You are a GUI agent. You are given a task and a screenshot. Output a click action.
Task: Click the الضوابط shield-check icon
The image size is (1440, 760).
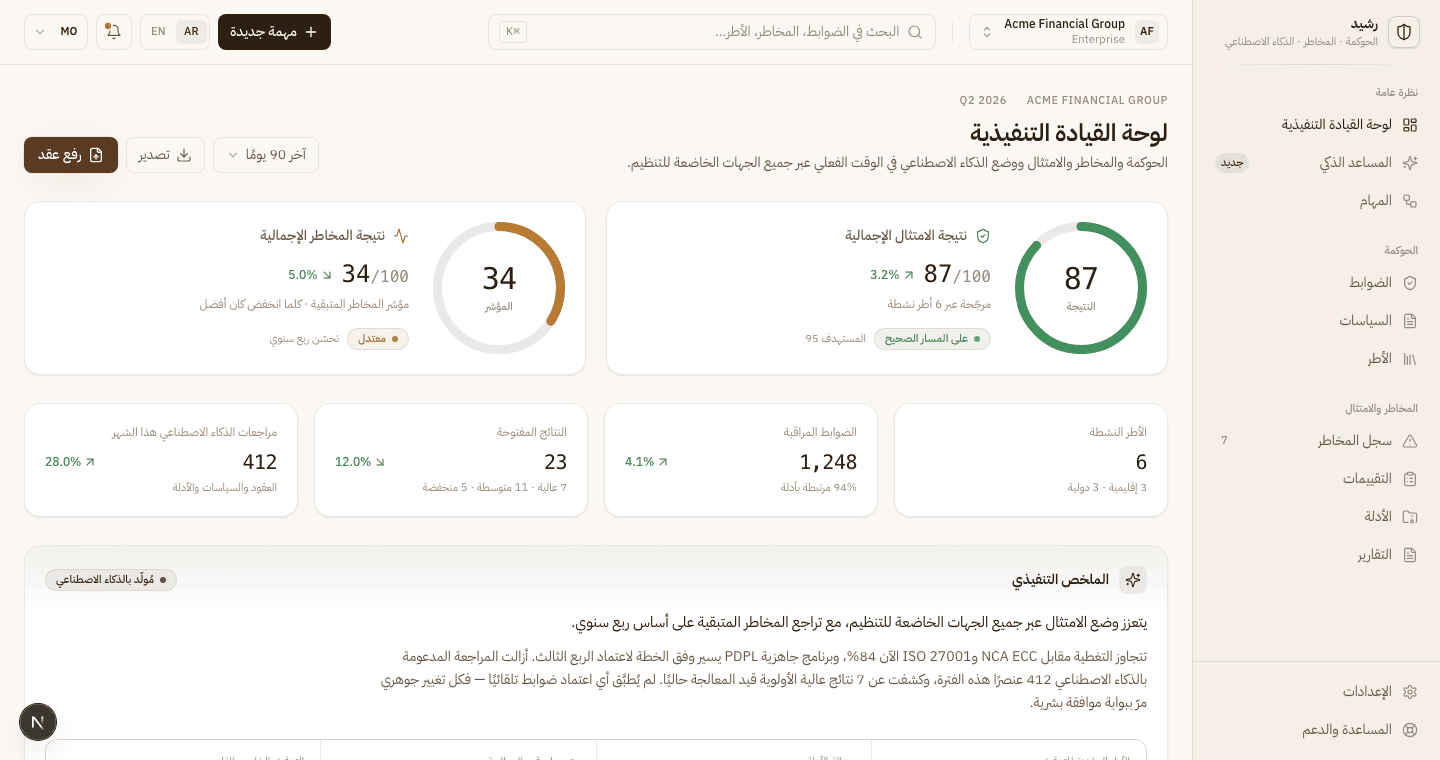(1410, 283)
